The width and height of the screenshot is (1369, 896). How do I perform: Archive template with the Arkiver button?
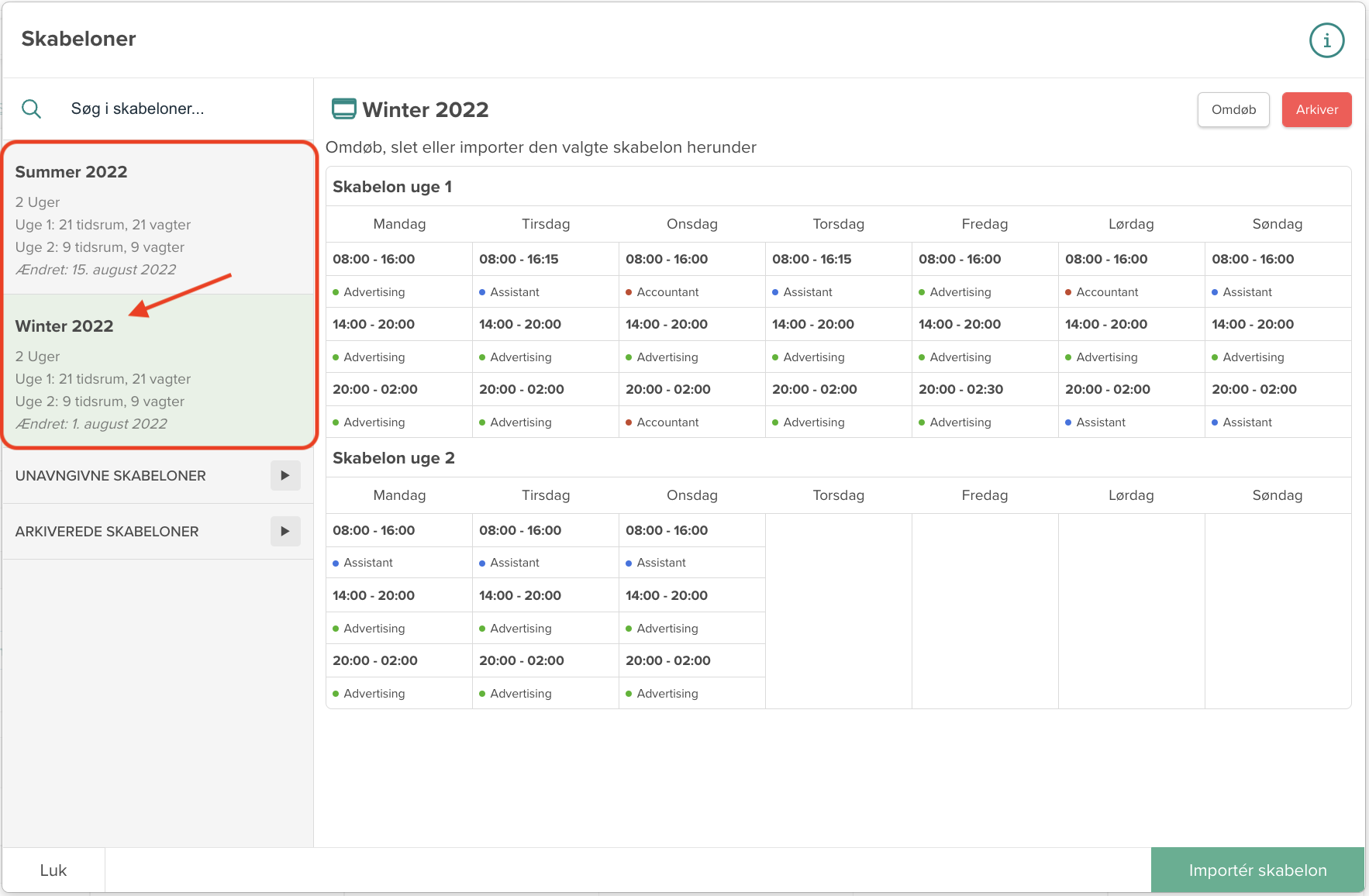(1316, 109)
